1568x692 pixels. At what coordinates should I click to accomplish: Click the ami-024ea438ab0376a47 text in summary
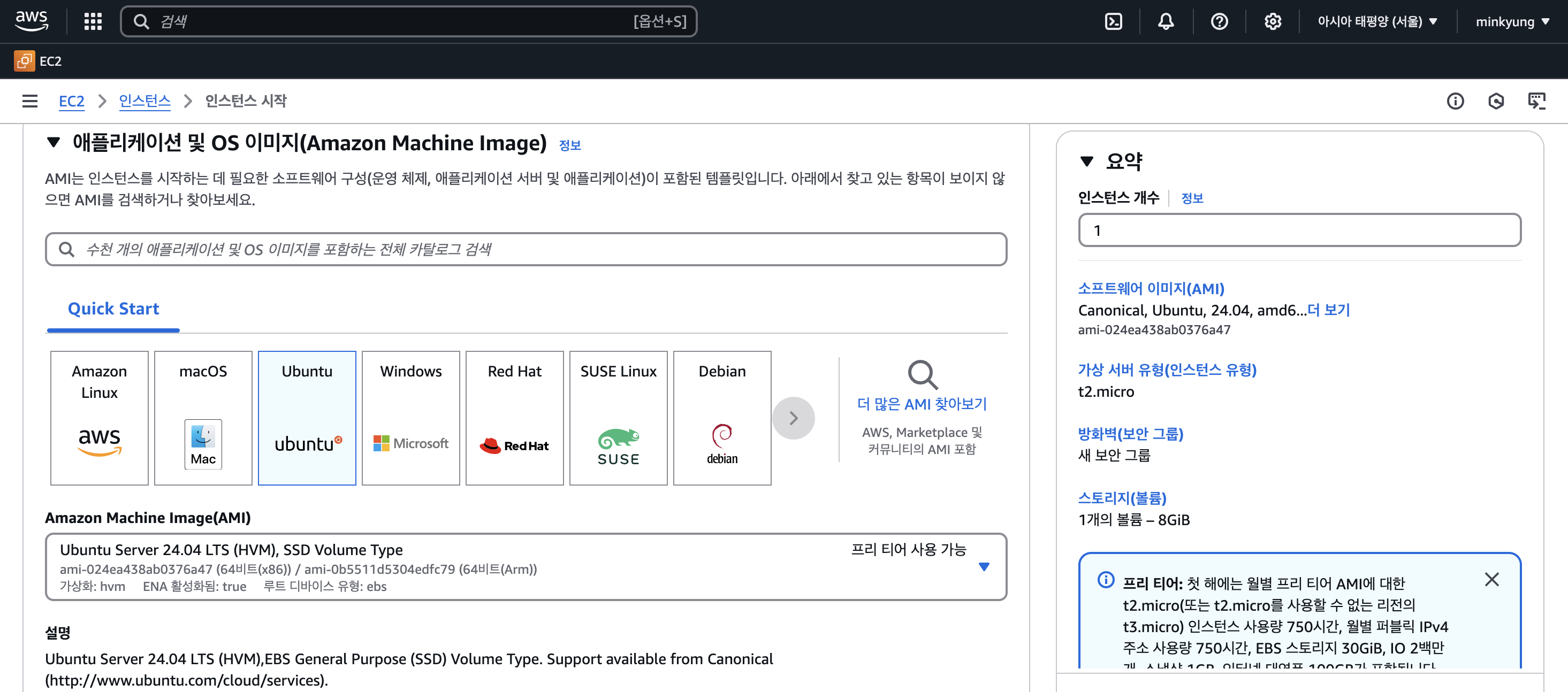(1154, 330)
